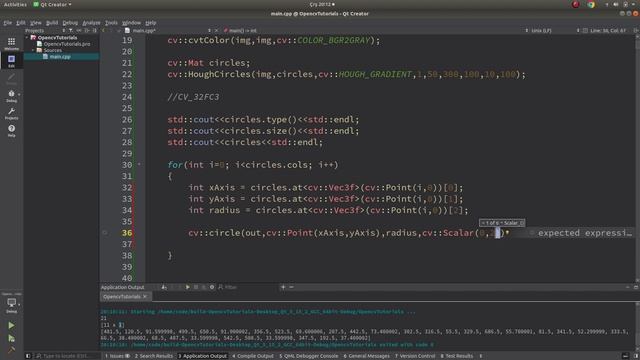Open the File menu
640x360 pixels.
pos(8,23)
